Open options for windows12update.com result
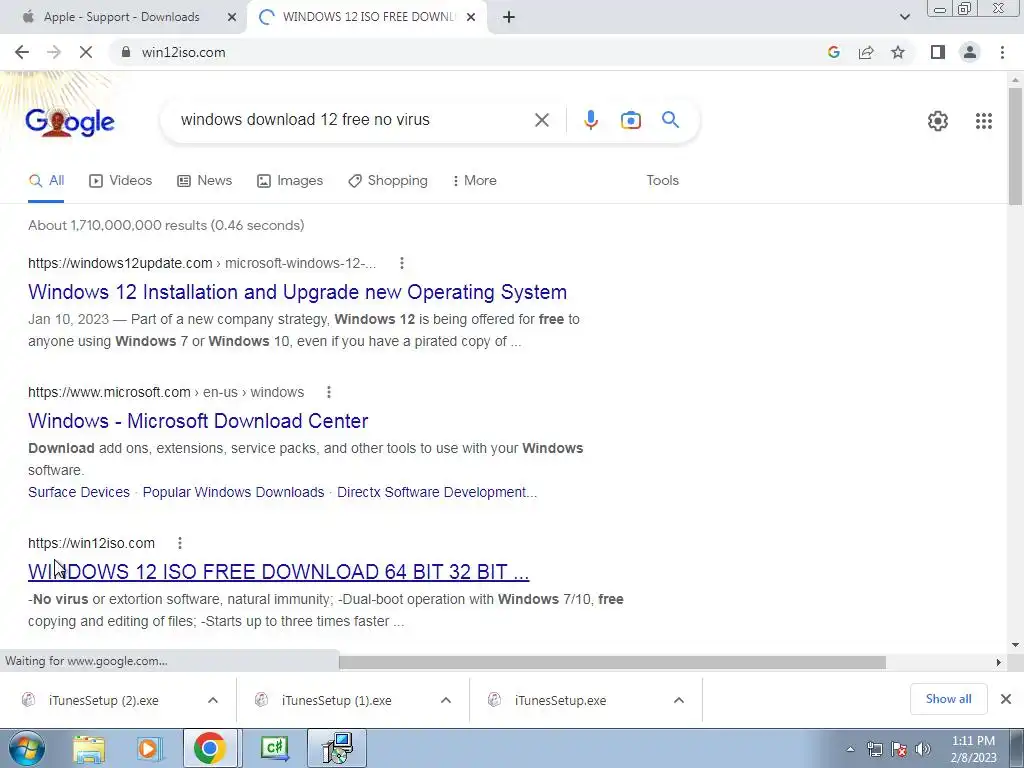 point(402,263)
